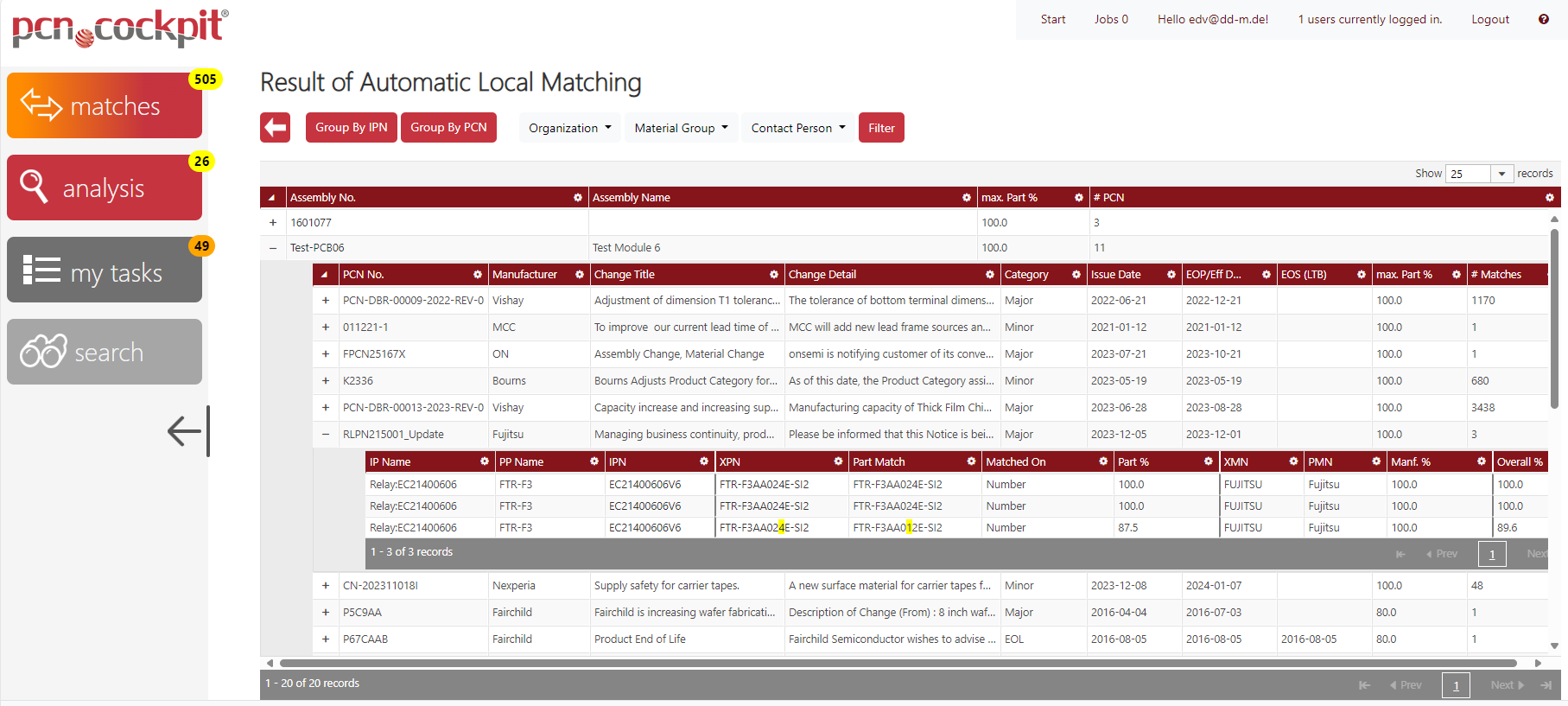Click the pcn cockpit logo
Image resolution: width=1568 pixels, height=706 pixels.
pos(121,28)
